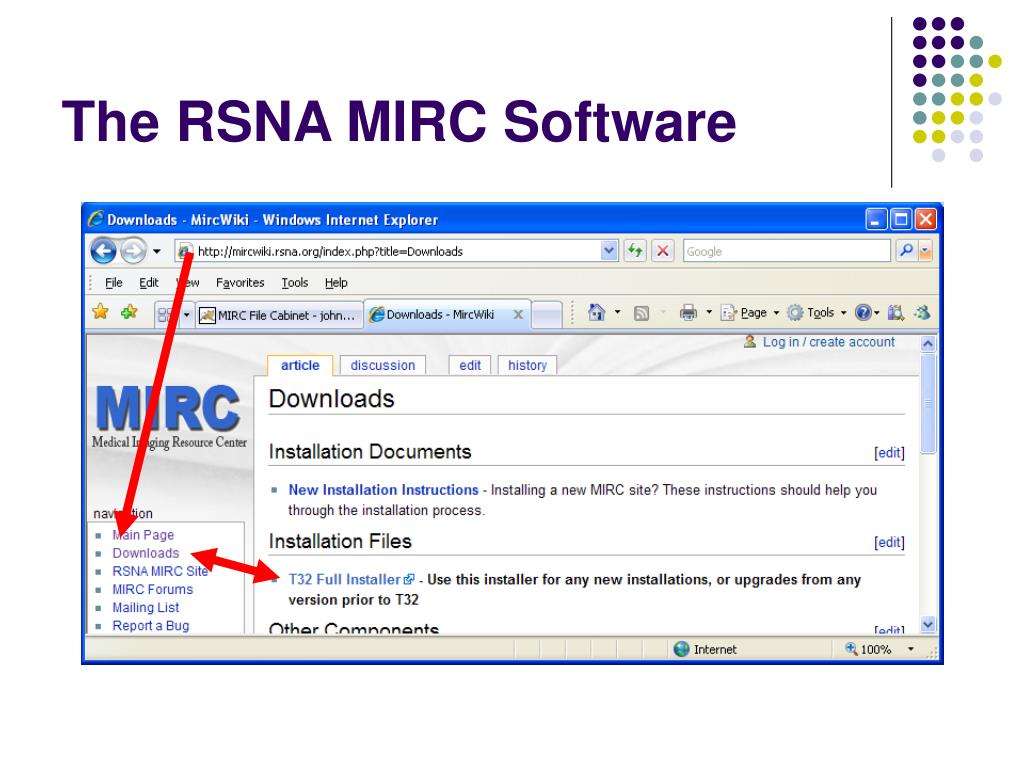1024x768 pixels.
Task: Open the recent pages dropdown beside Forward
Action: tap(157, 251)
